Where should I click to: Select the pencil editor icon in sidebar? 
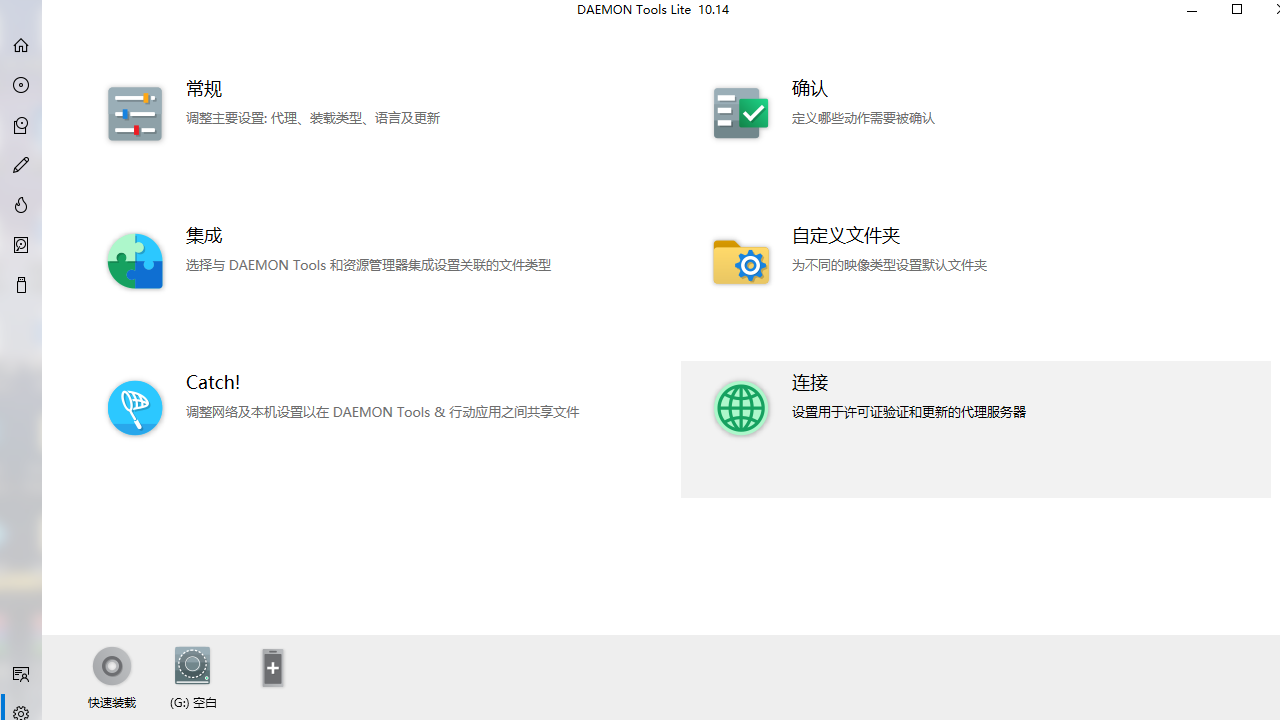20,165
